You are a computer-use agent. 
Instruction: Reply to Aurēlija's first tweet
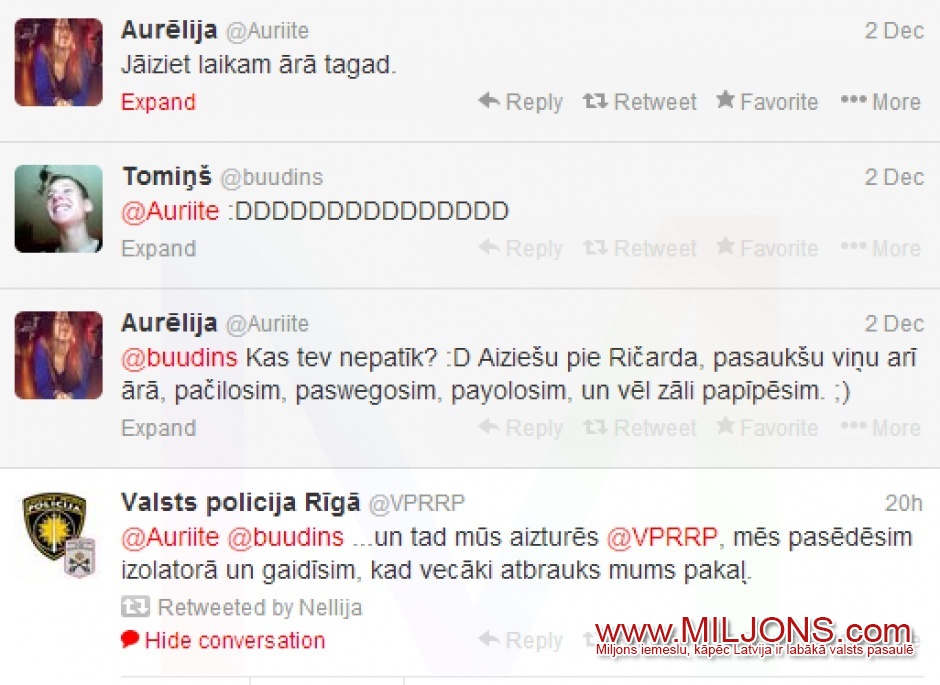(x=521, y=101)
